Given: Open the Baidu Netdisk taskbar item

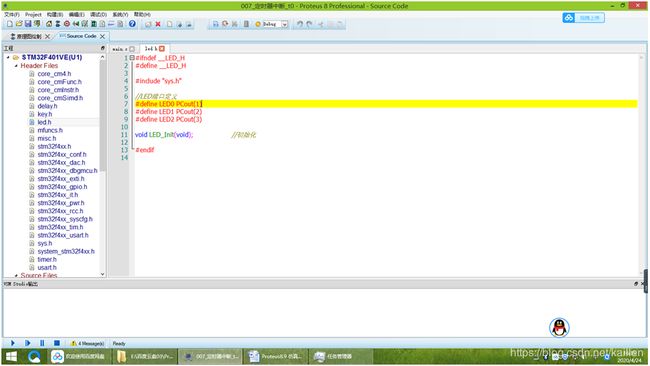Looking at the screenshot, I should (79, 356).
